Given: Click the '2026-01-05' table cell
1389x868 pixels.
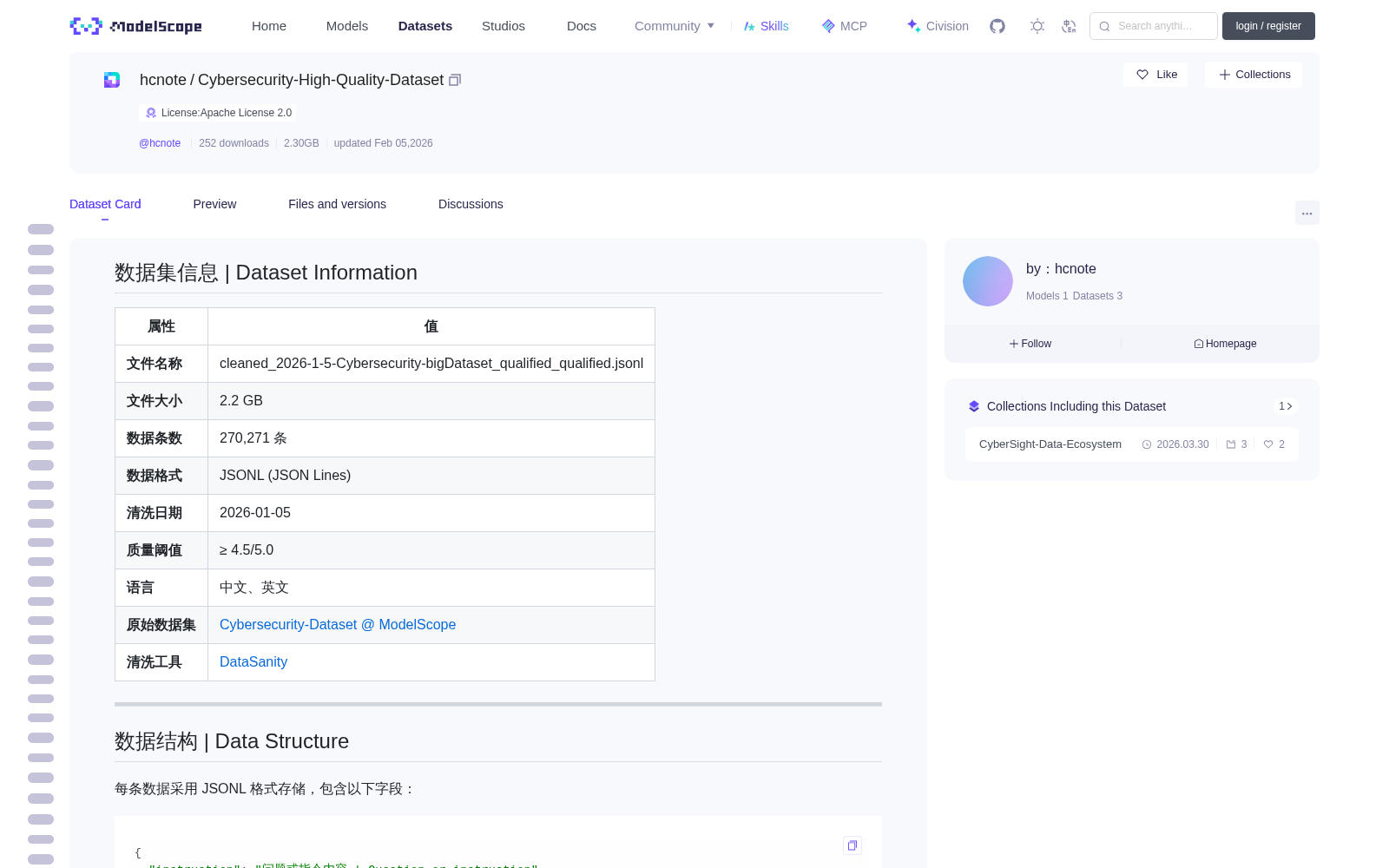Looking at the screenshot, I should point(431,513).
